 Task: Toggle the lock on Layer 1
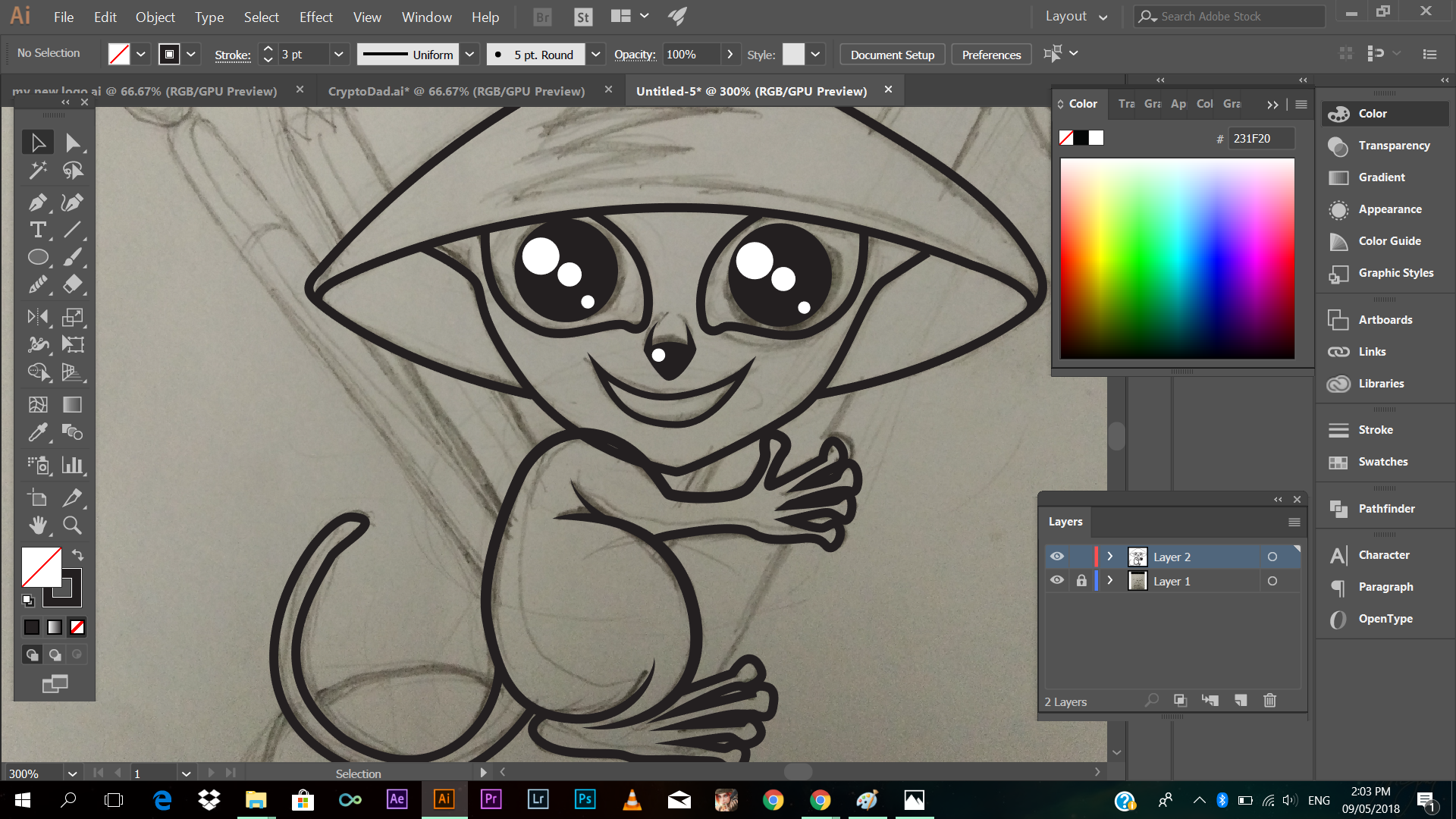(x=1081, y=581)
